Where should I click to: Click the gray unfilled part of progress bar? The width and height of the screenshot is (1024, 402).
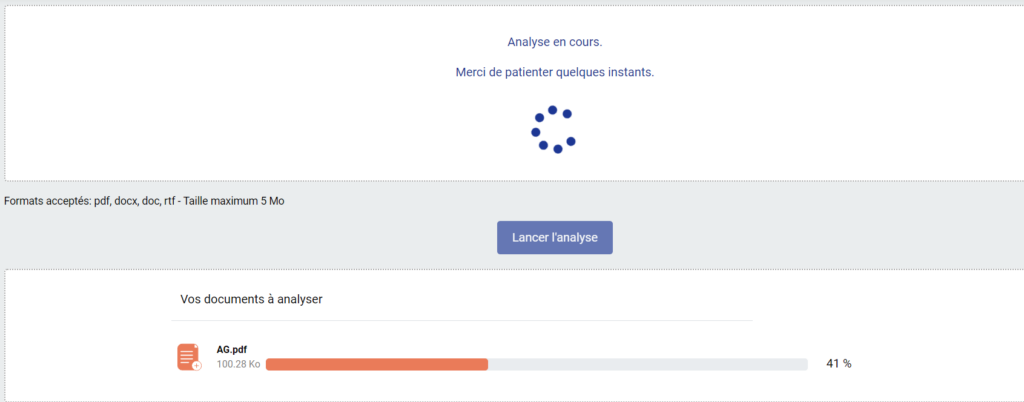(x=648, y=364)
